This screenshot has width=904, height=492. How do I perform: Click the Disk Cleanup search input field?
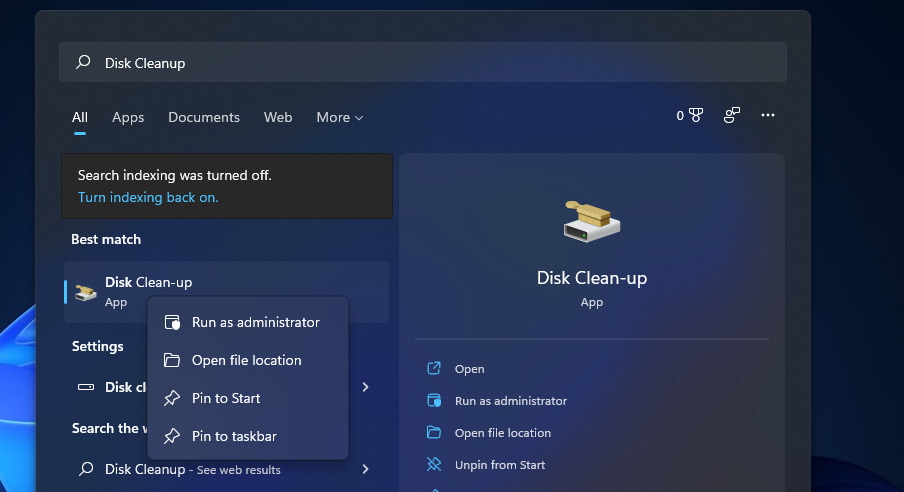pos(423,62)
